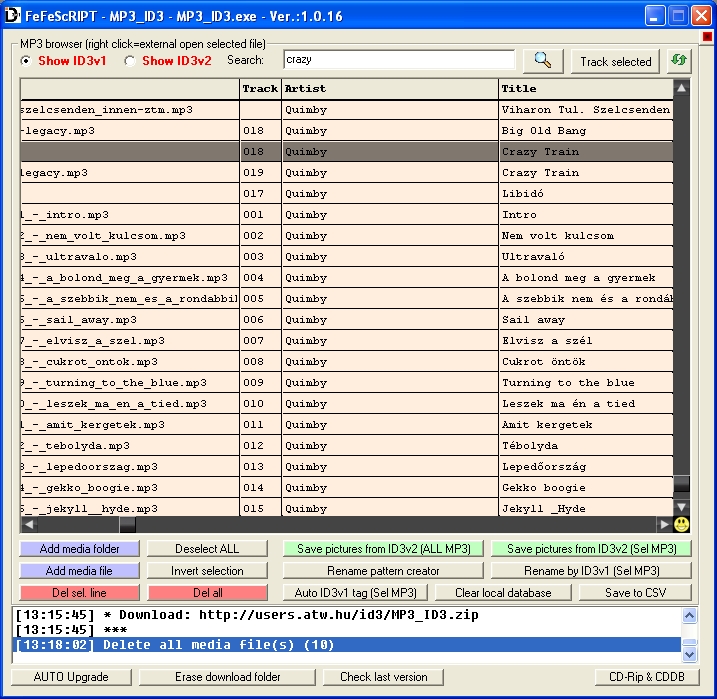Click Add media file button

pyautogui.click(x=79, y=571)
